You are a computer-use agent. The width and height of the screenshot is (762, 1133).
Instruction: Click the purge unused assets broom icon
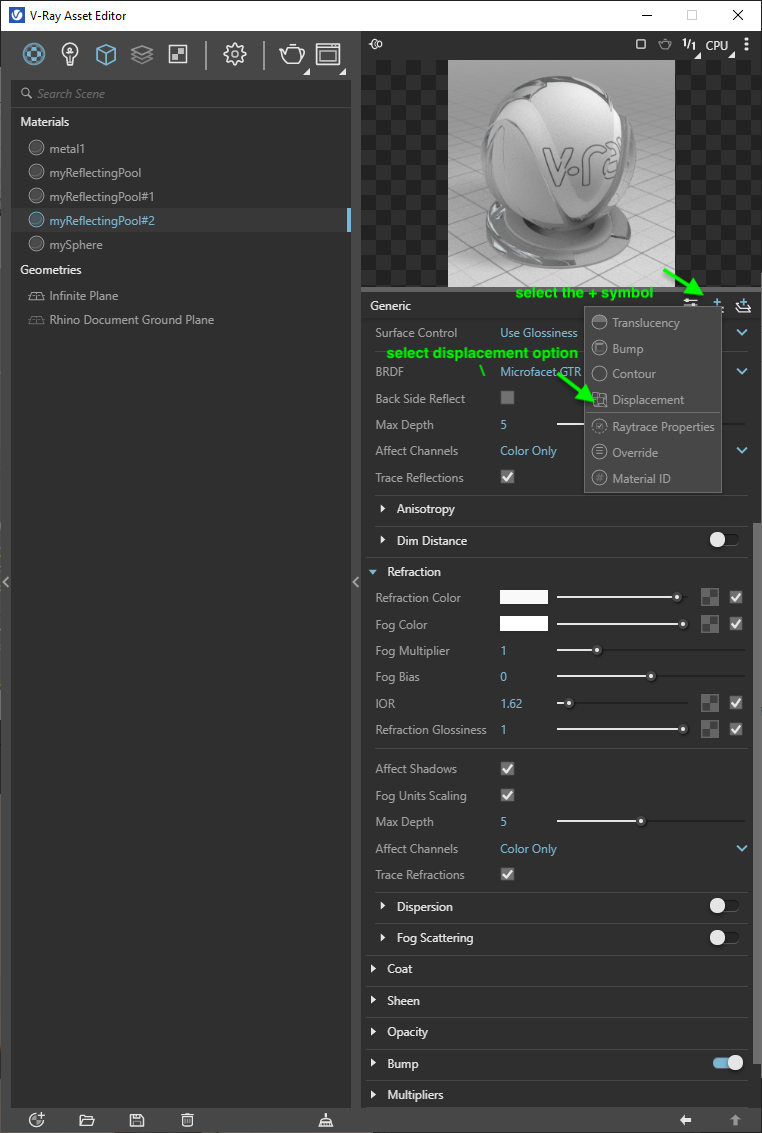(326, 1120)
